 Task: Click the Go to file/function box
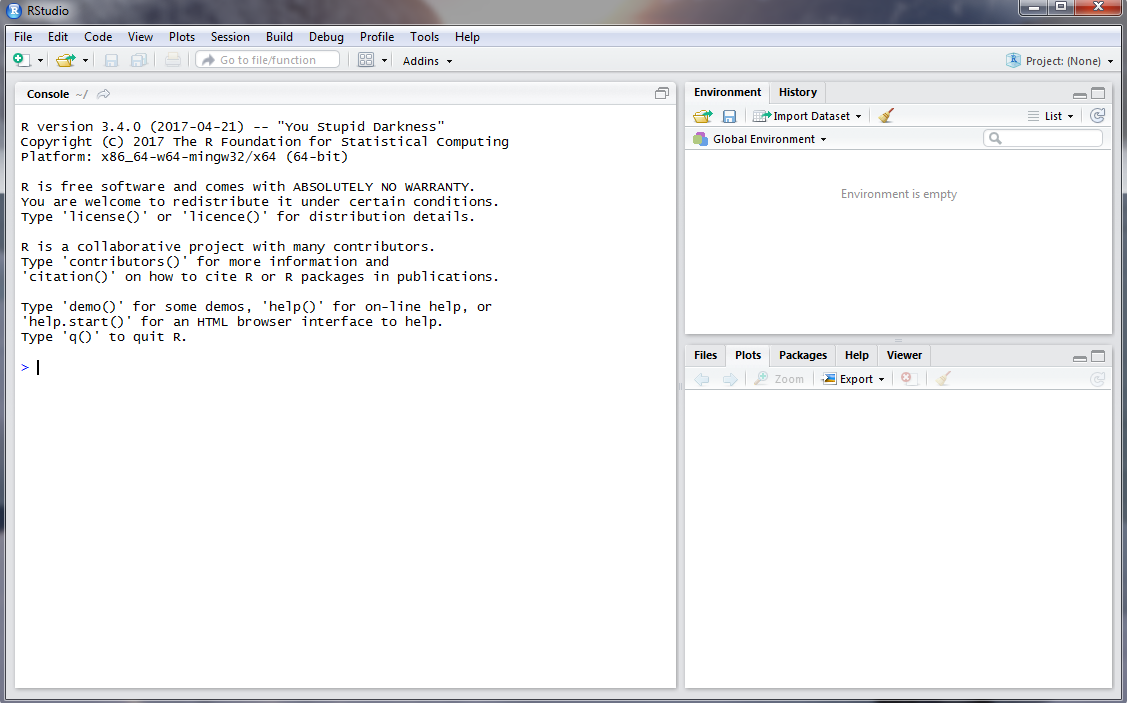pos(268,60)
